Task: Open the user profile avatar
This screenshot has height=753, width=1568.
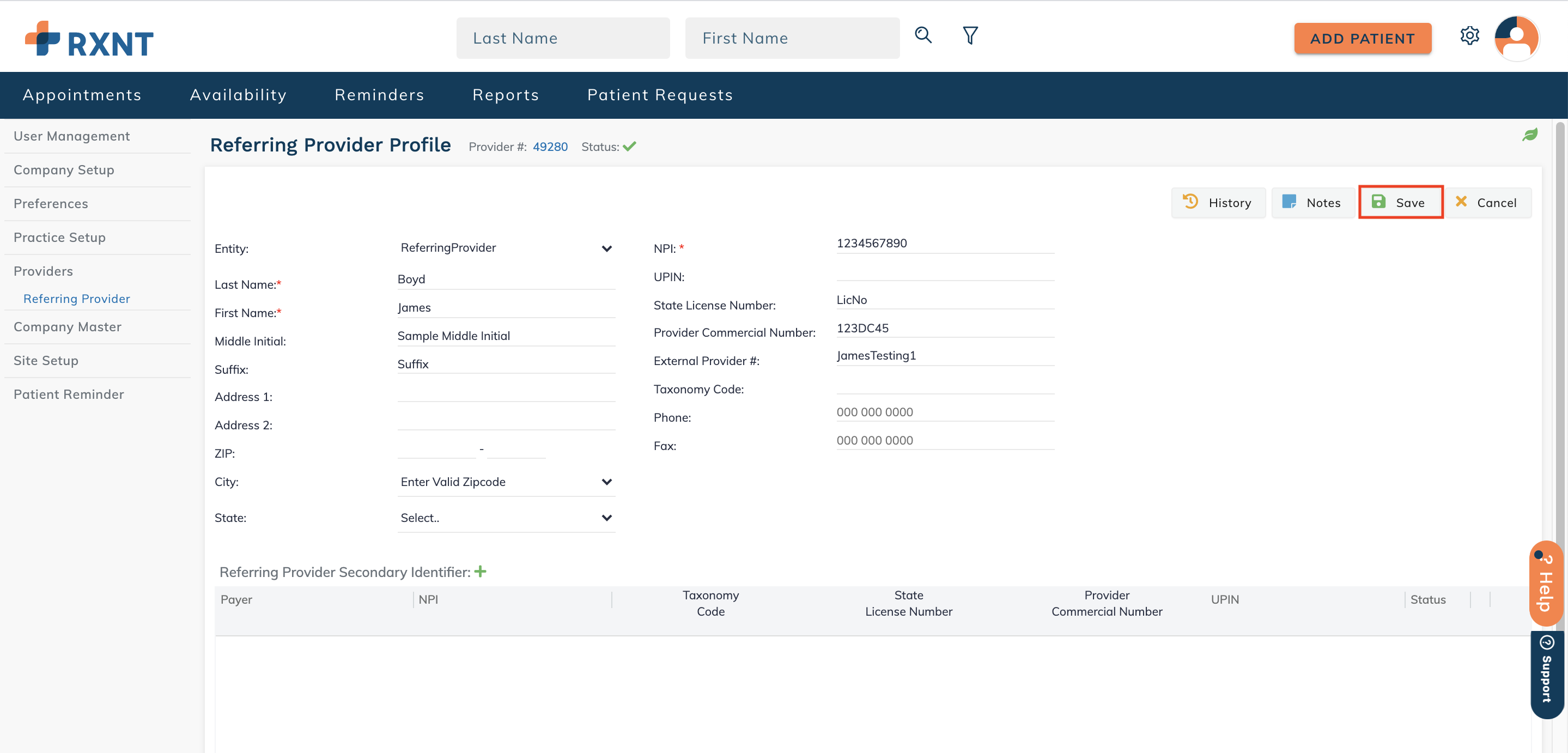Action: [1517, 38]
